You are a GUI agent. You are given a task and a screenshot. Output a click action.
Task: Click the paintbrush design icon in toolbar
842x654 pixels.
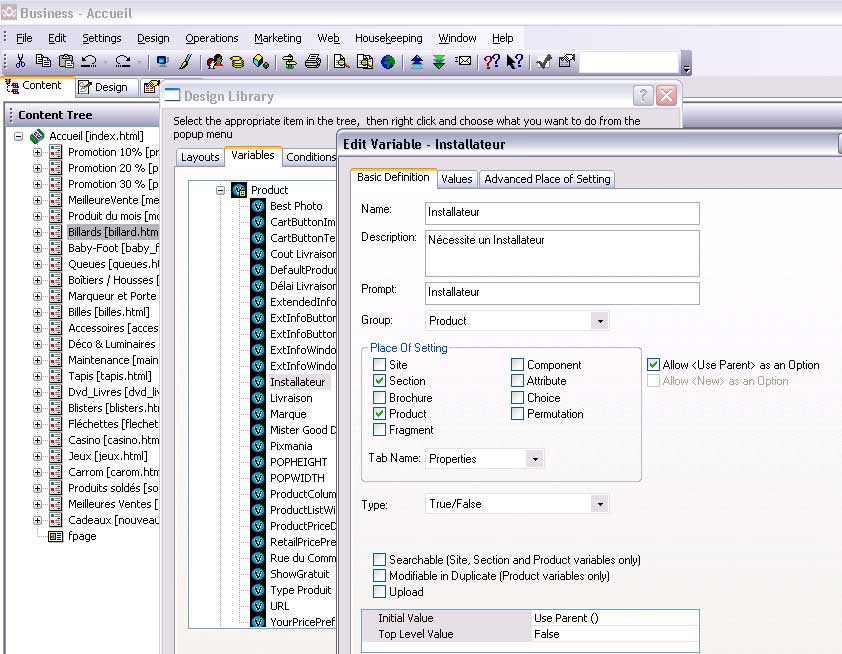click(185, 62)
